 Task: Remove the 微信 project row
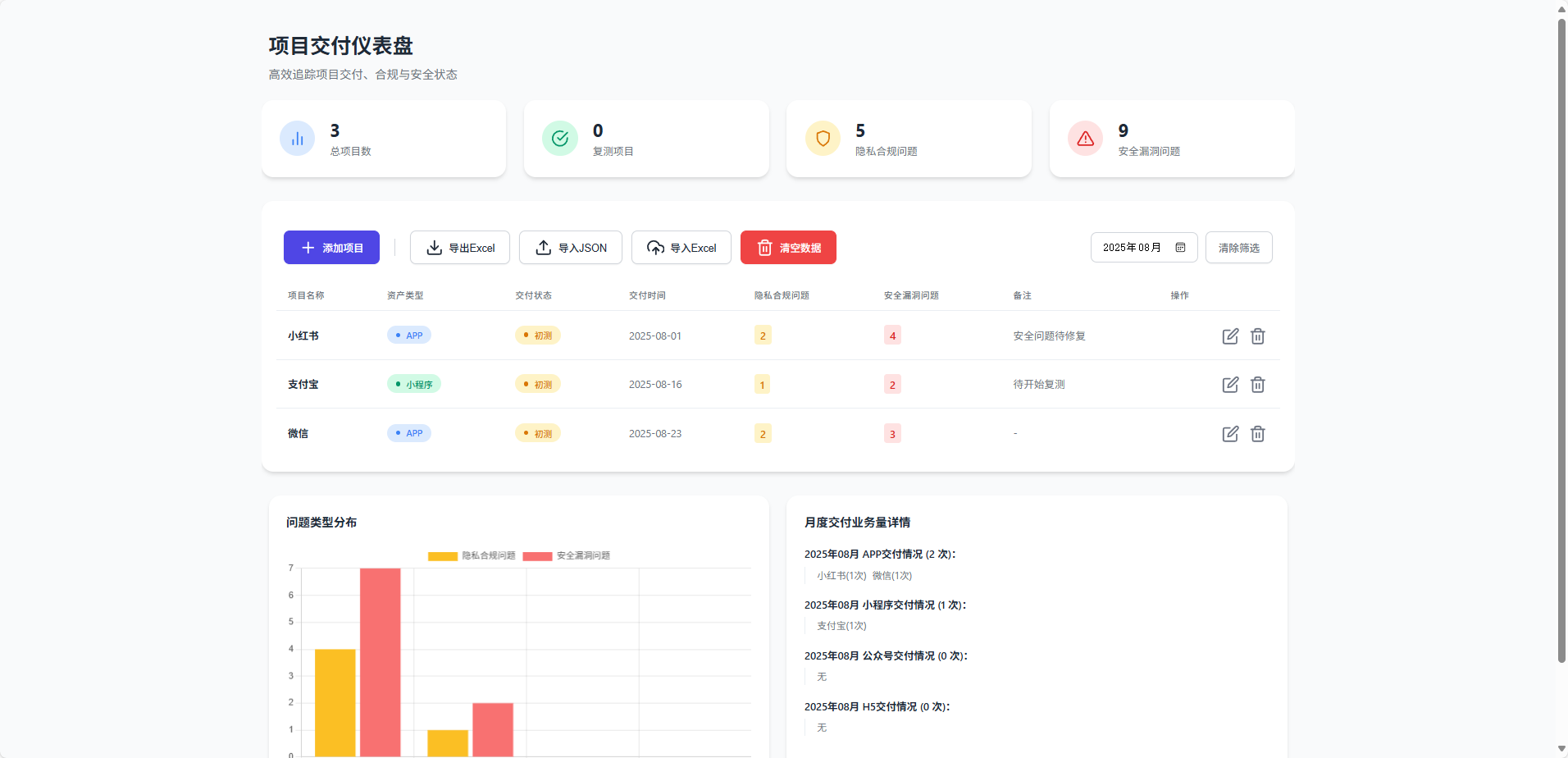pos(1257,434)
